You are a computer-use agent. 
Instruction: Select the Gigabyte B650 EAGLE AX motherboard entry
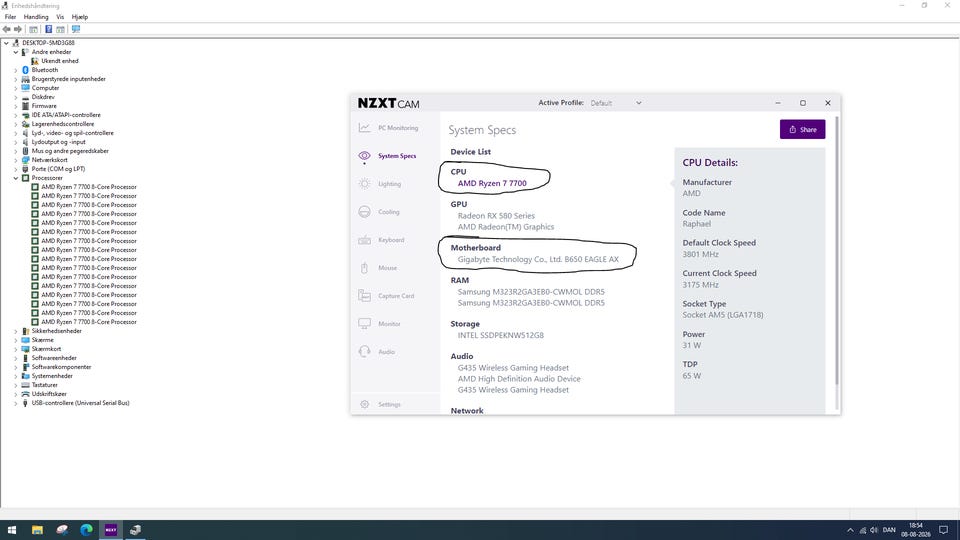click(x=538, y=259)
